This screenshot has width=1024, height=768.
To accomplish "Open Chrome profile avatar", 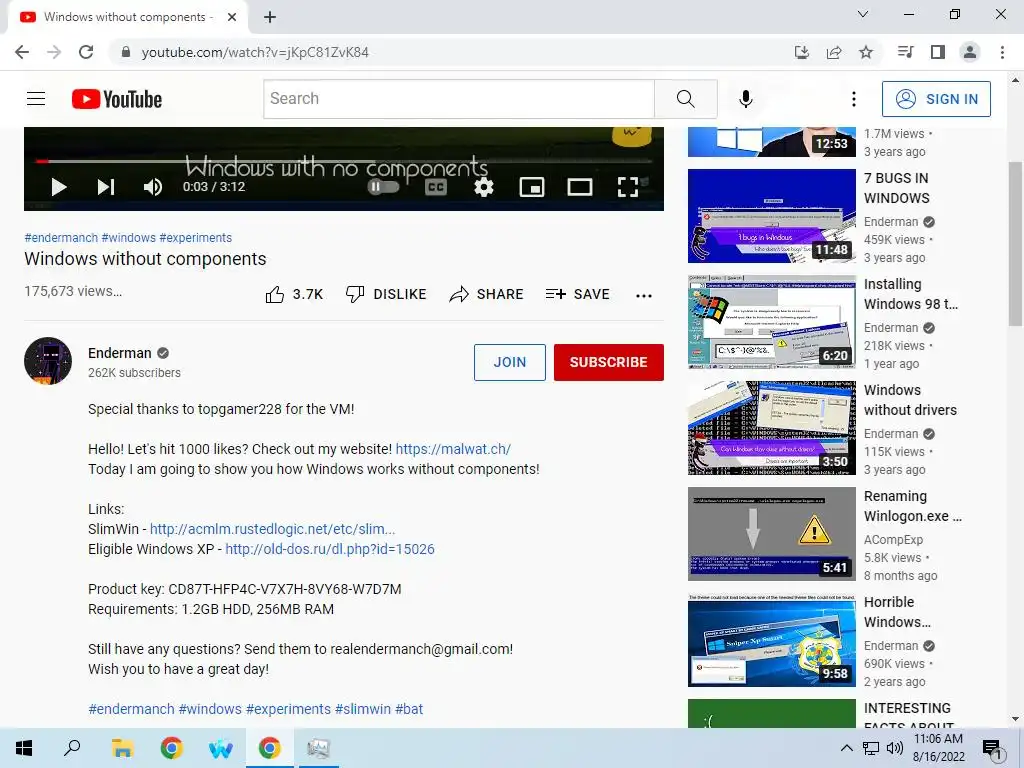I will 970,52.
